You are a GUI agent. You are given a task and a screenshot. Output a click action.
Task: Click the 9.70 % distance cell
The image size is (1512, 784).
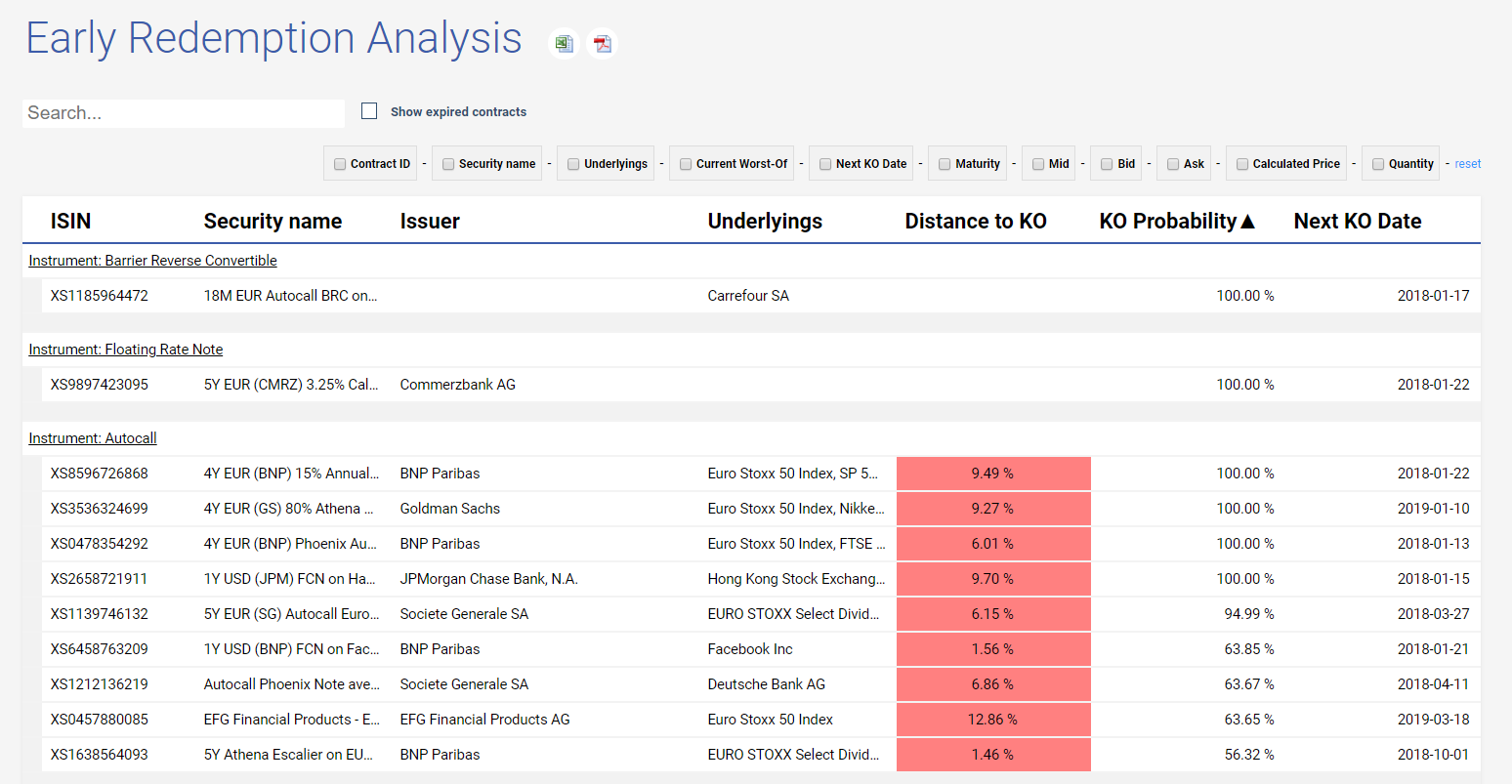pyautogui.click(x=993, y=579)
